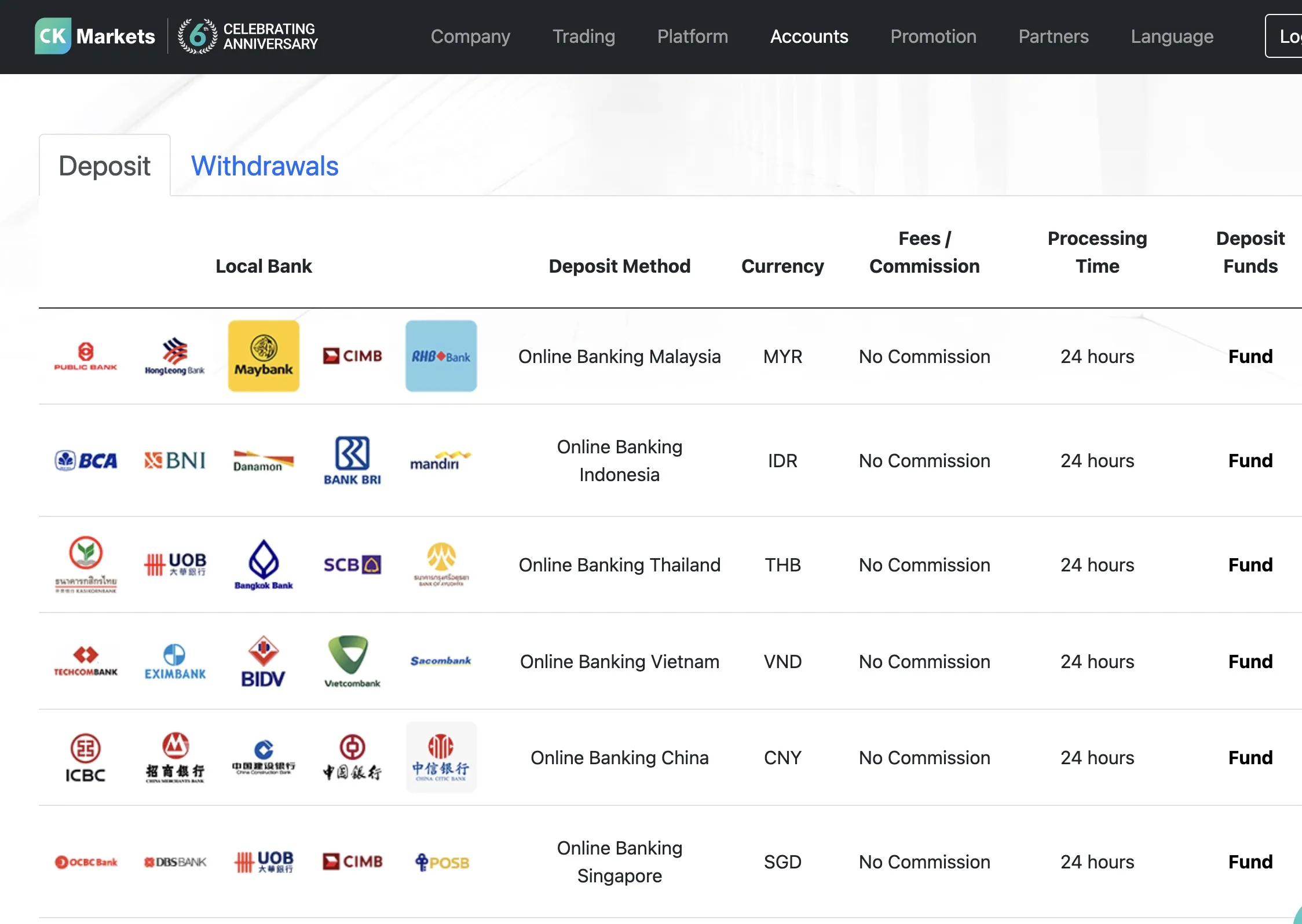The height and width of the screenshot is (924, 1302).
Task: Click Fund for Online Banking Thailand
Action: (x=1250, y=564)
